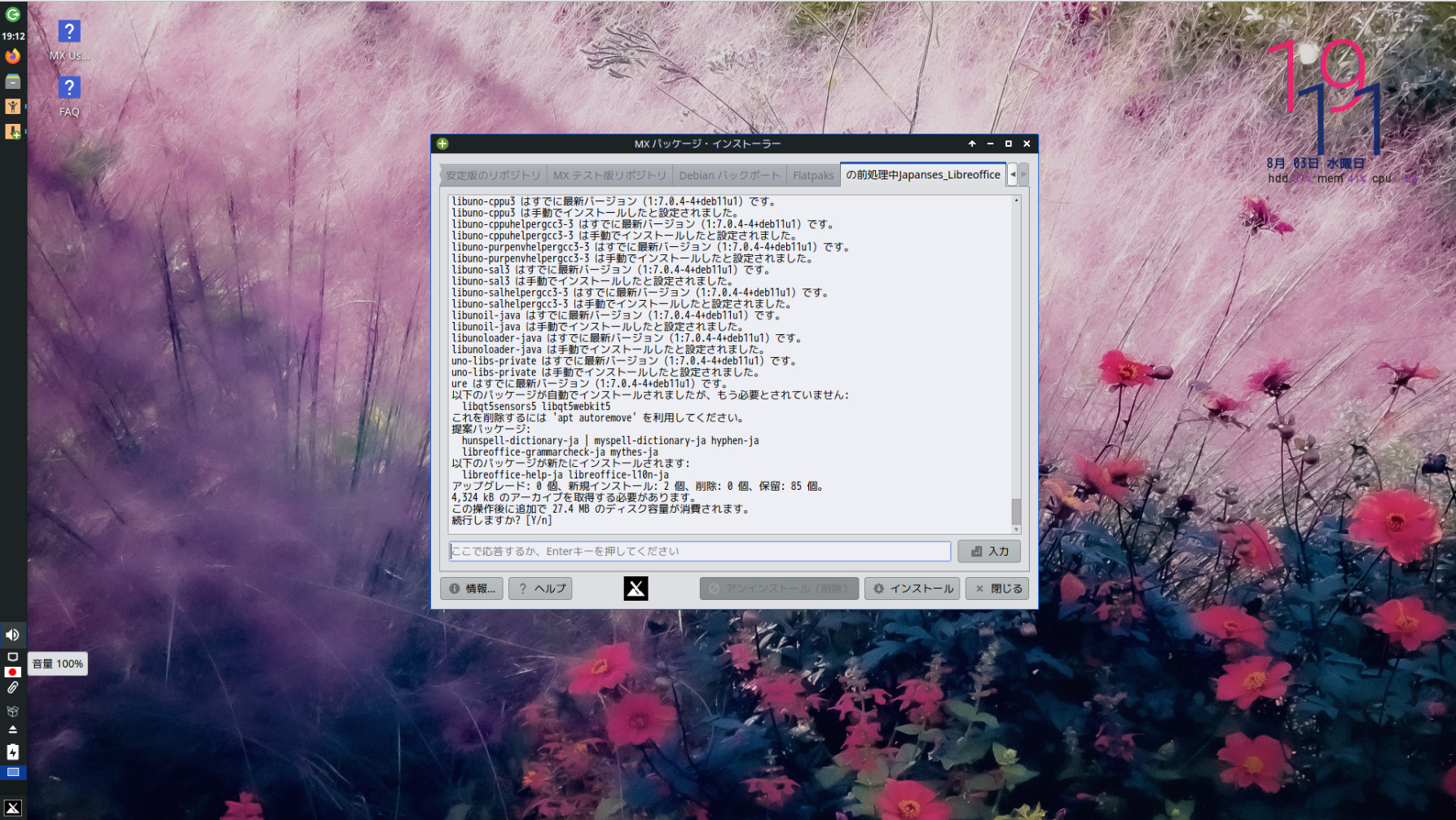The height and width of the screenshot is (820, 1456).
Task: Click the 続行しますか? [Y/n] prompt line
Action: click(x=502, y=520)
